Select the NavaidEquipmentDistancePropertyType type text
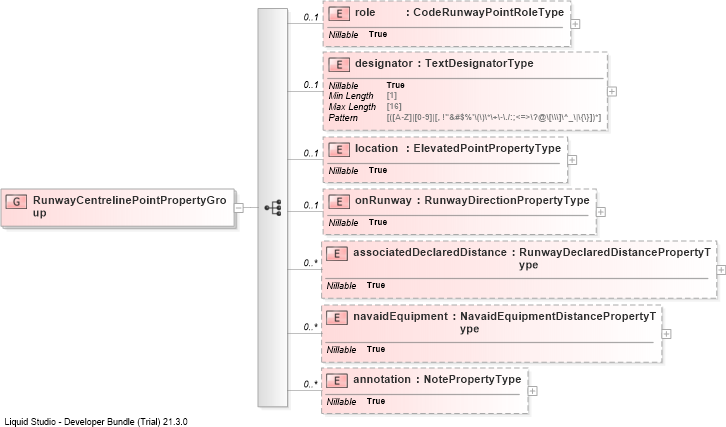The height and width of the screenshot is (427, 726). (558, 322)
